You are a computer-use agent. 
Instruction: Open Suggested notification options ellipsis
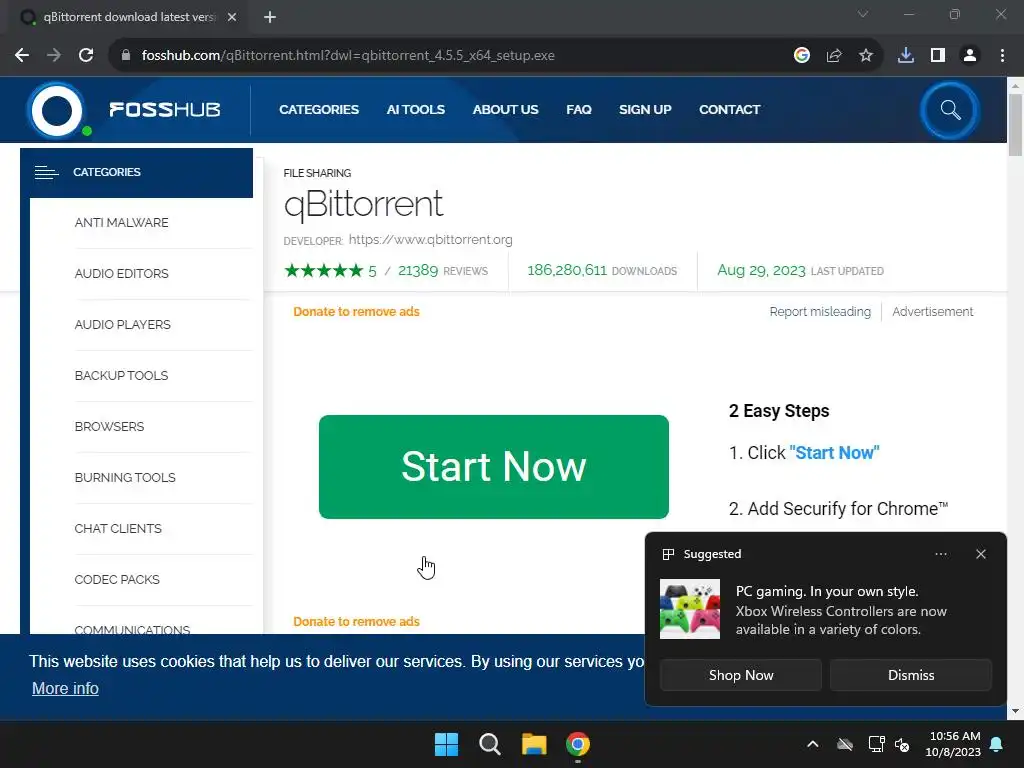(940, 554)
